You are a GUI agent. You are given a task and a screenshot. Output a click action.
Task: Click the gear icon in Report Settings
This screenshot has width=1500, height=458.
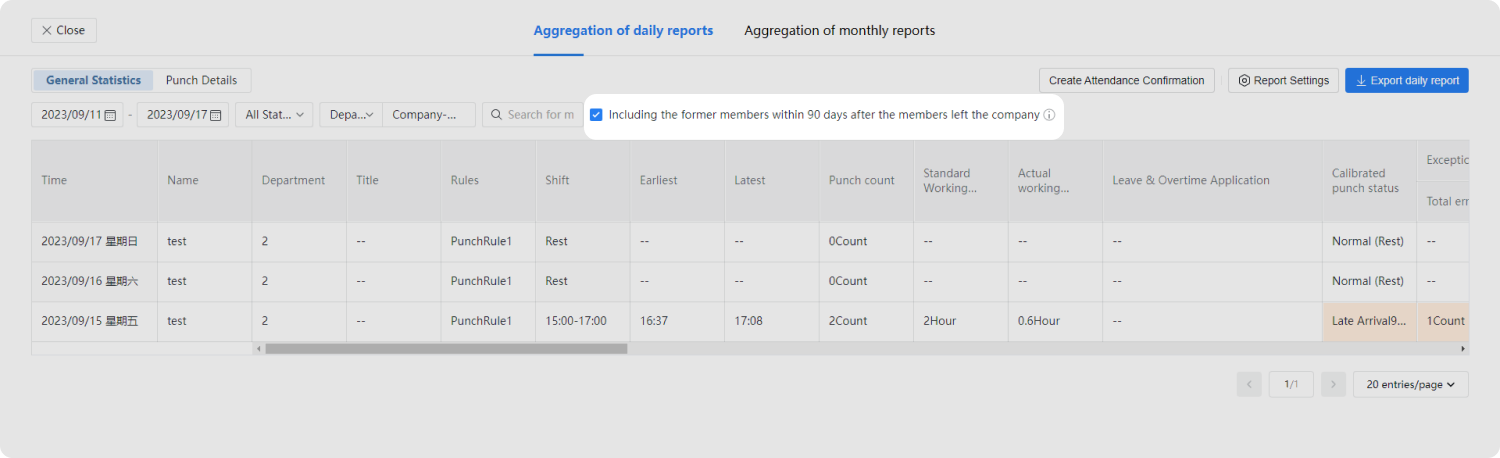tap(1244, 80)
